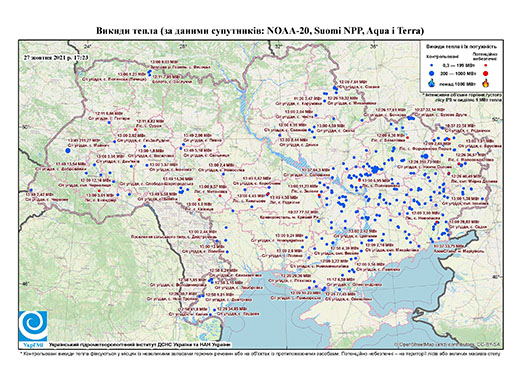
Task: Click the footnote text below the map
Action: [260, 353]
